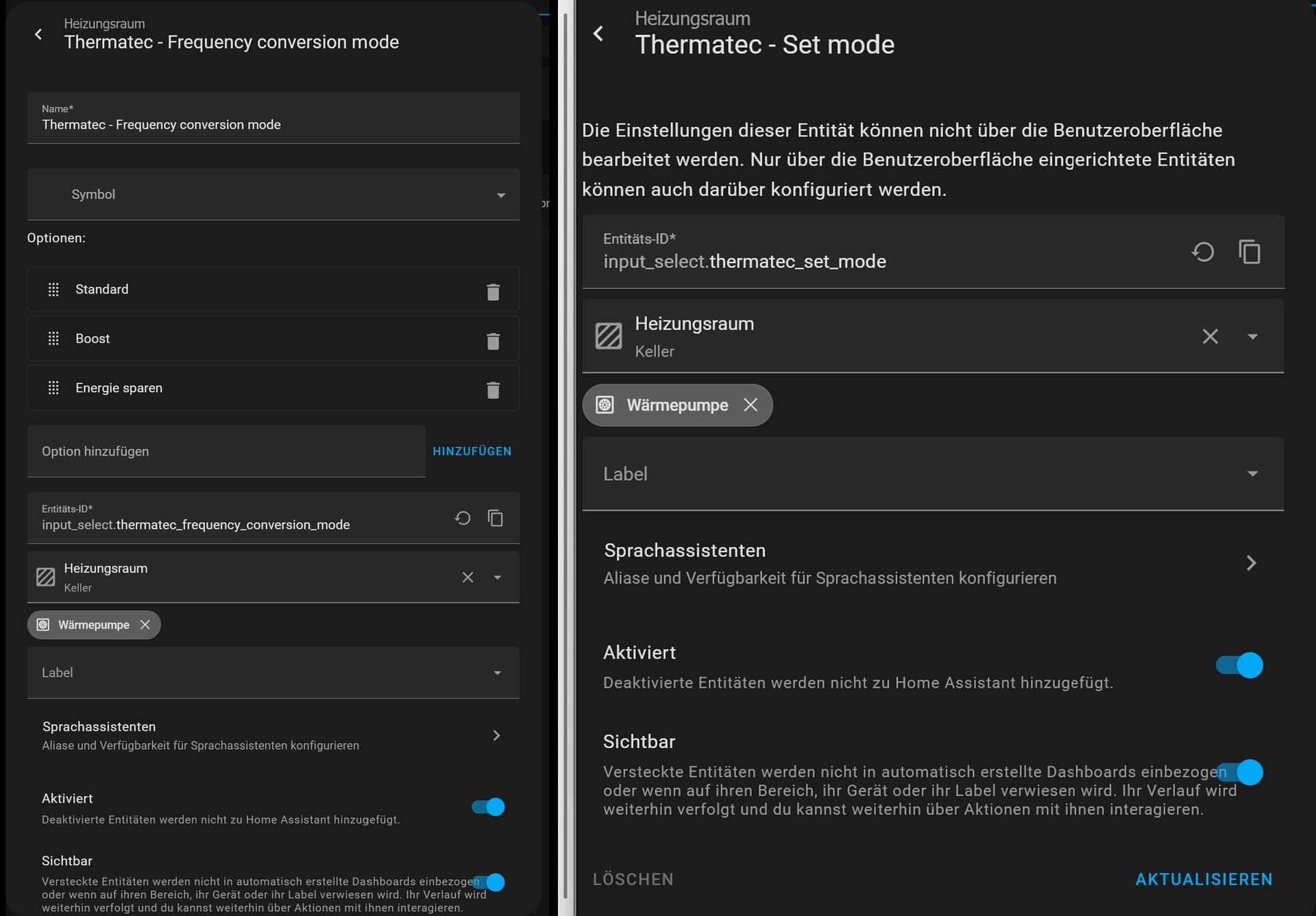Open the Symbol dropdown
Image resolution: width=1316 pixels, height=916 pixels.
[273, 195]
